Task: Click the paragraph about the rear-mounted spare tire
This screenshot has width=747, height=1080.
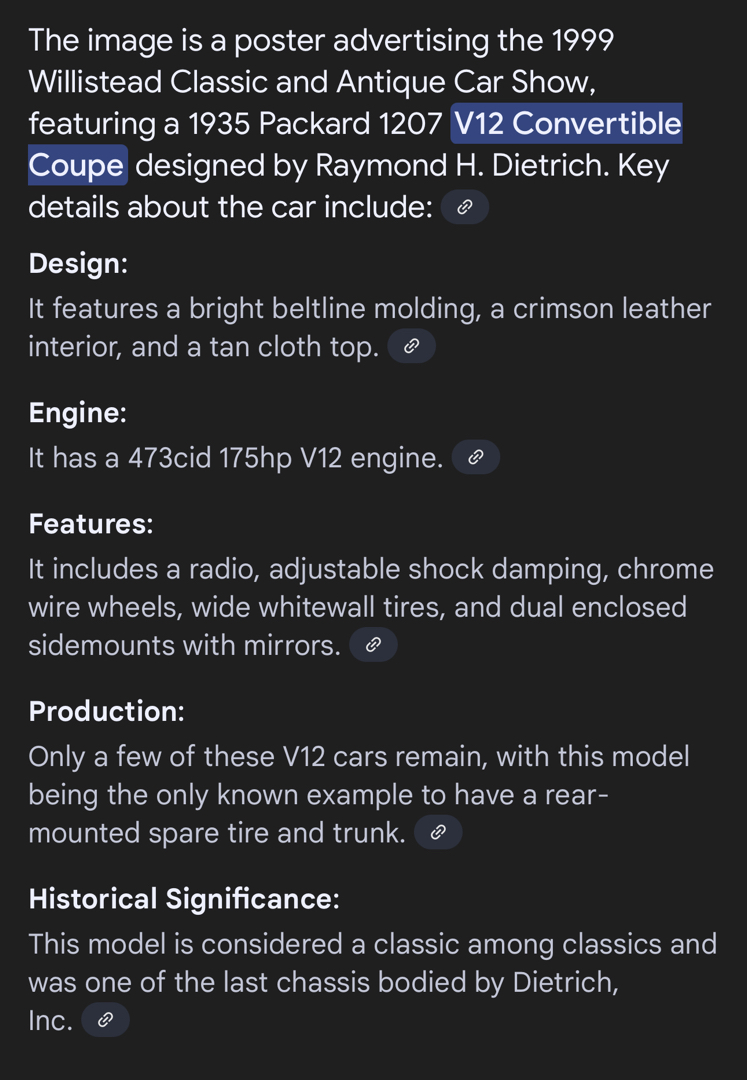Action: pyautogui.click(x=359, y=795)
